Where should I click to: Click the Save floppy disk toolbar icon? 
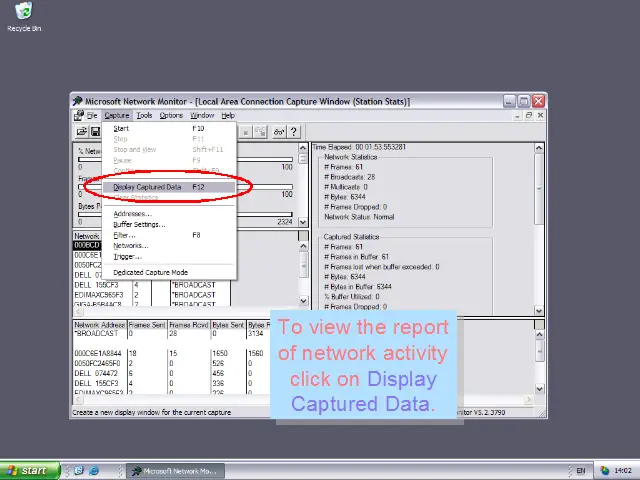(95, 132)
